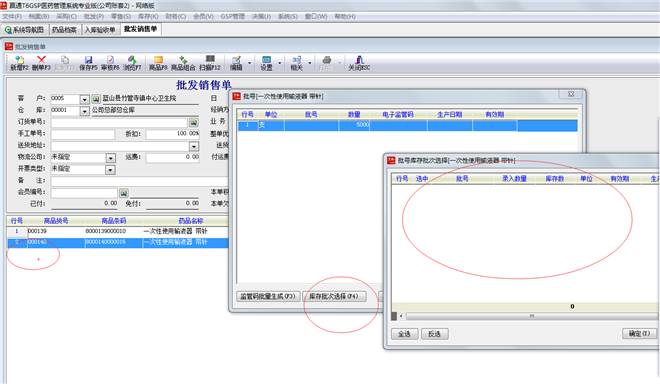
Task: Switch to the 入库验收单 tab
Action: 100,29
